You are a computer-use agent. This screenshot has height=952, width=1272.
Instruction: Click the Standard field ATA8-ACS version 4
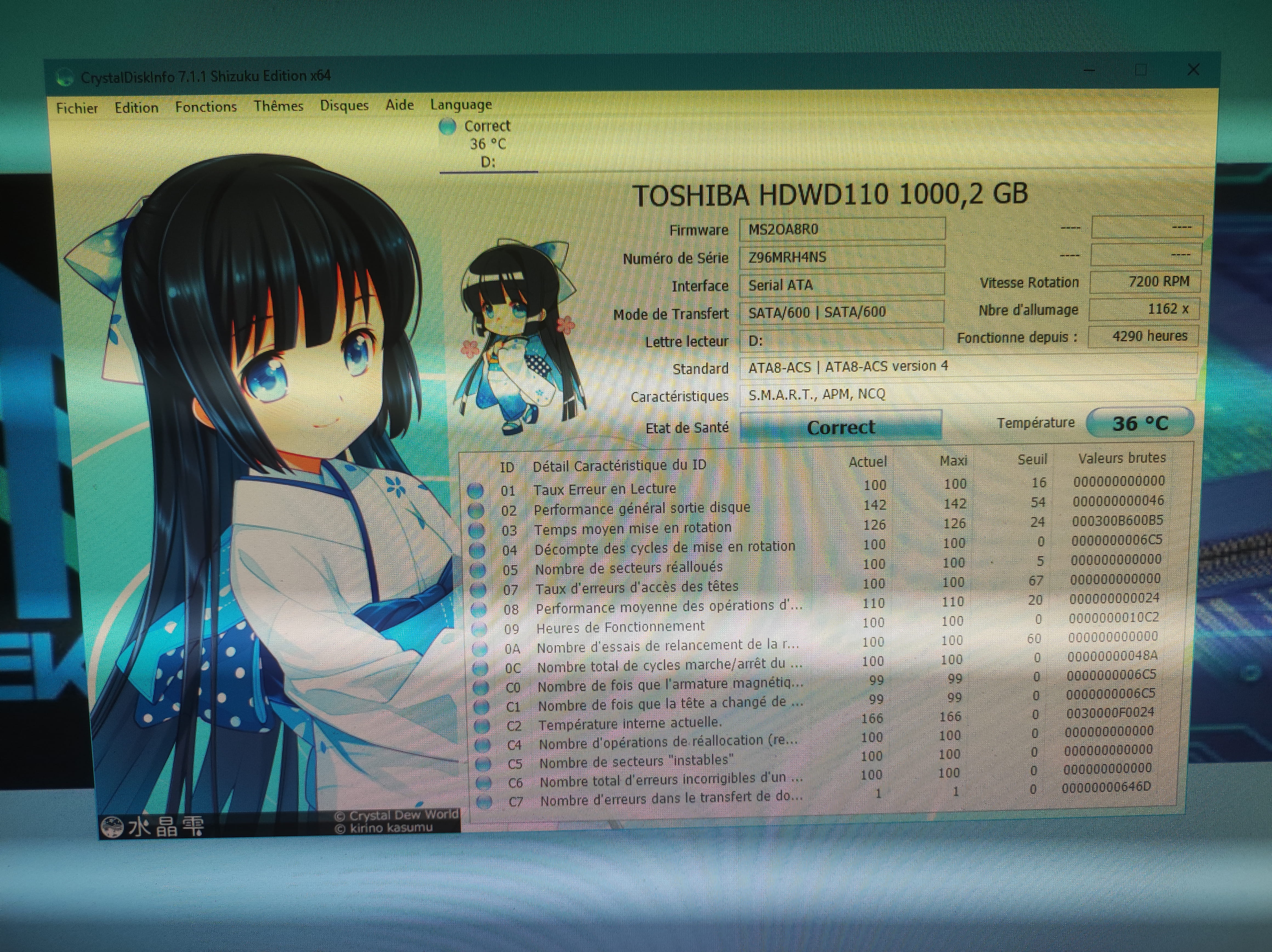click(x=968, y=366)
